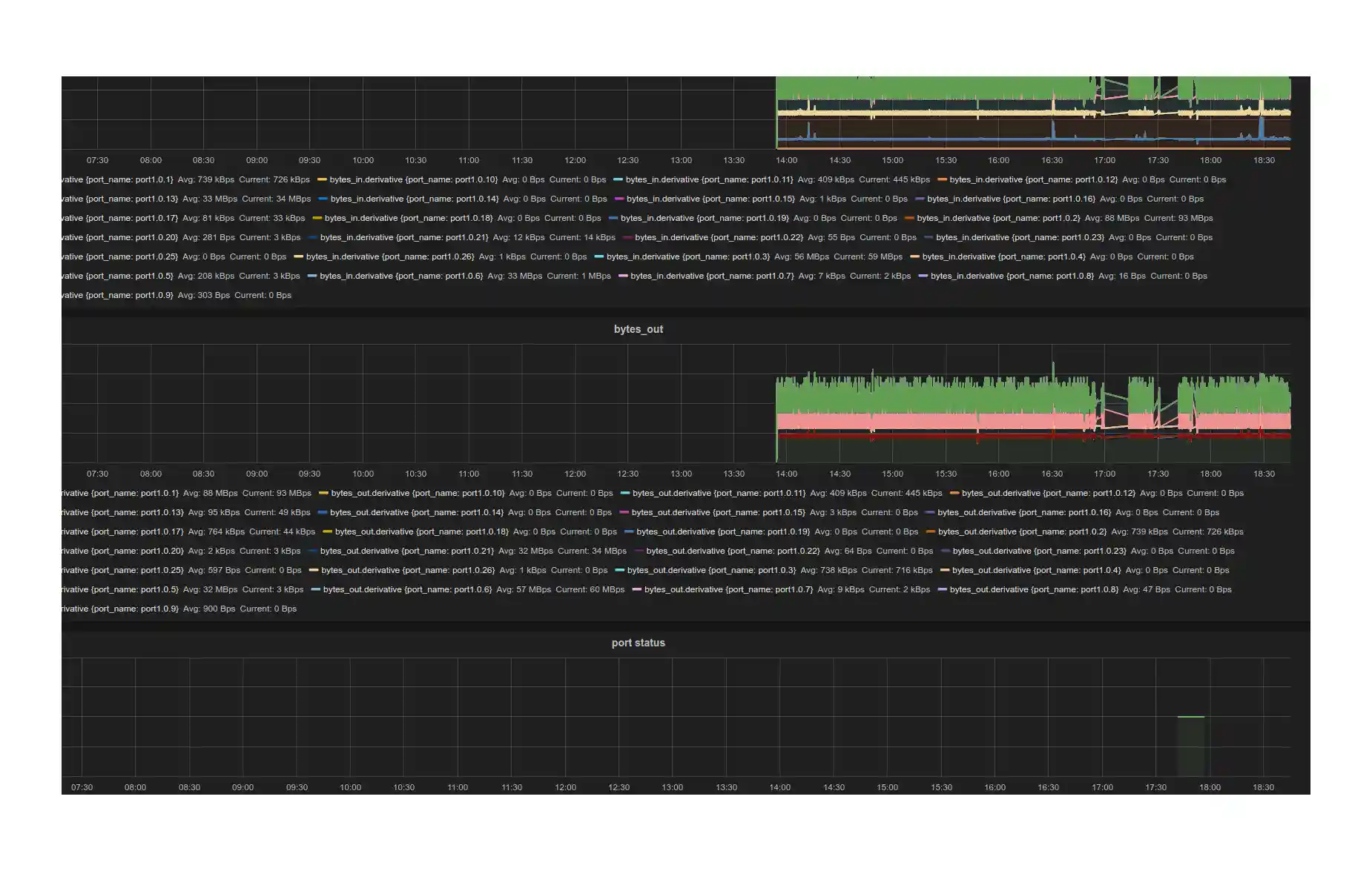Viewport: 1372px width, 871px height.
Task: Open the port status panel title menu
Action: tap(638, 643)
